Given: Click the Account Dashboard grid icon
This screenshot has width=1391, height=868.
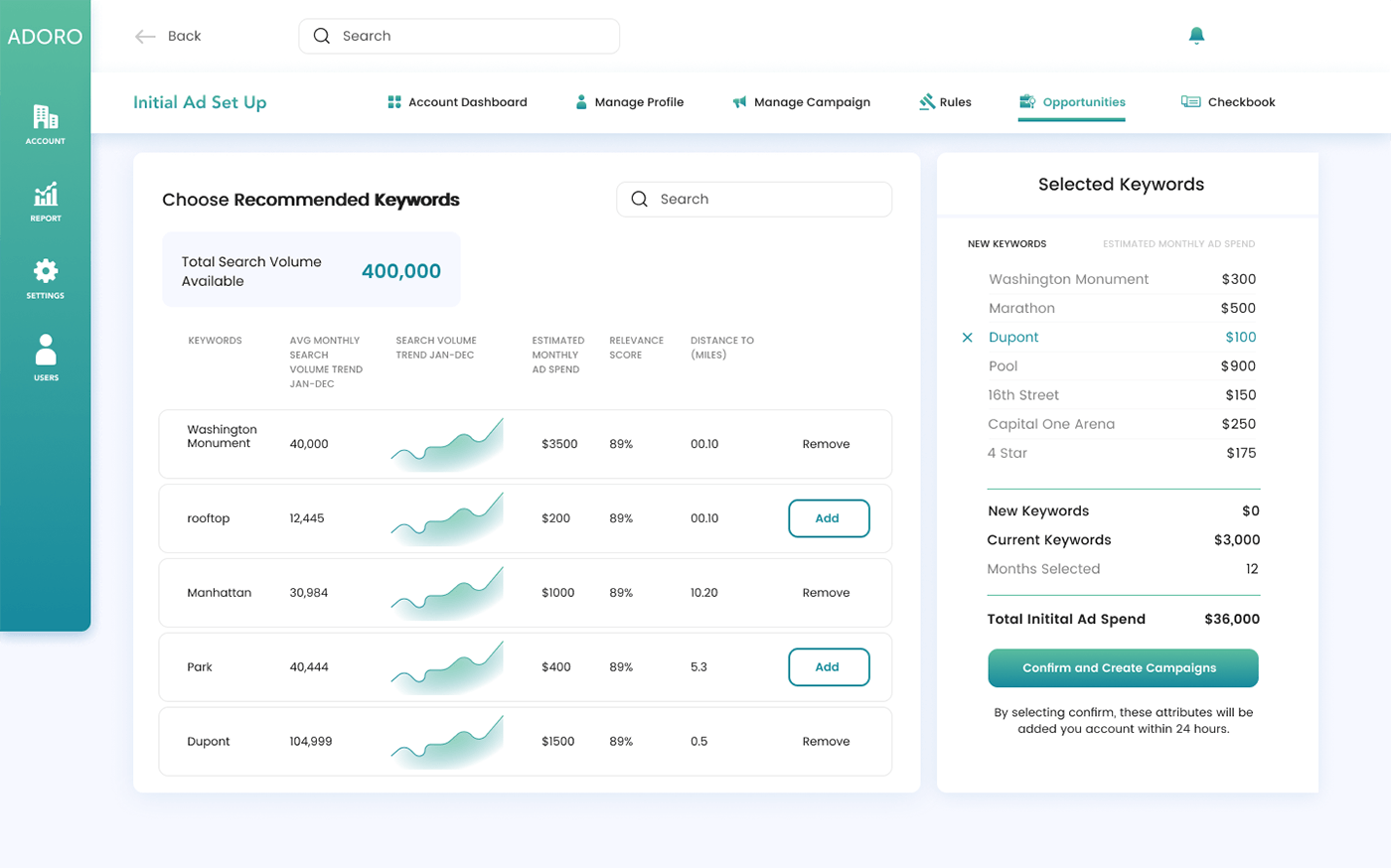Looking at the screenshot, I should click(394, 102).
